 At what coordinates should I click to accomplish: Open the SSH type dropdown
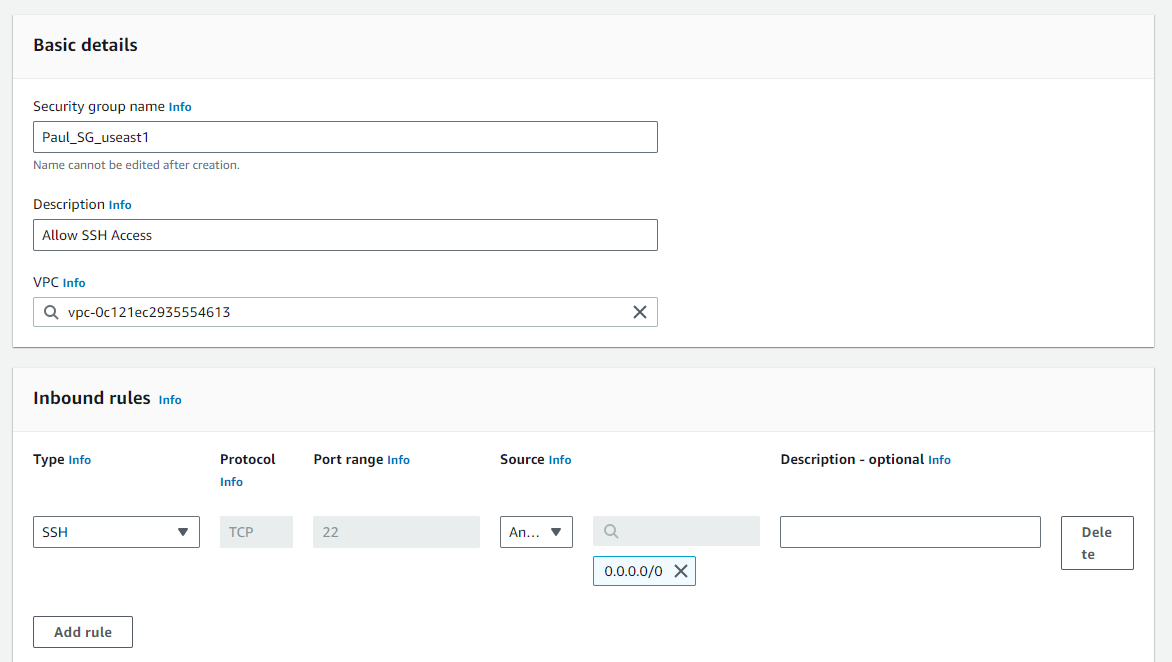(116, 532)
